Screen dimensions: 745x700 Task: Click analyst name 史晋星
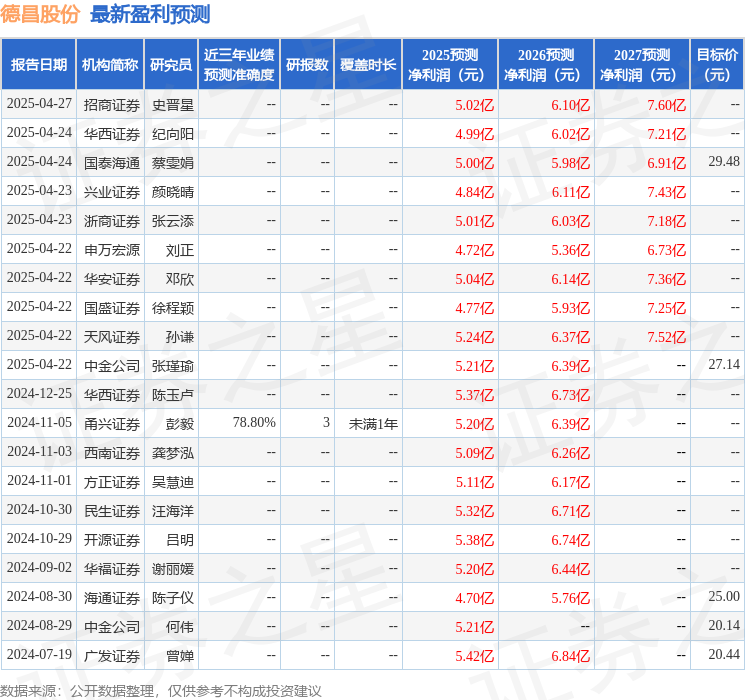pos(173,105)
